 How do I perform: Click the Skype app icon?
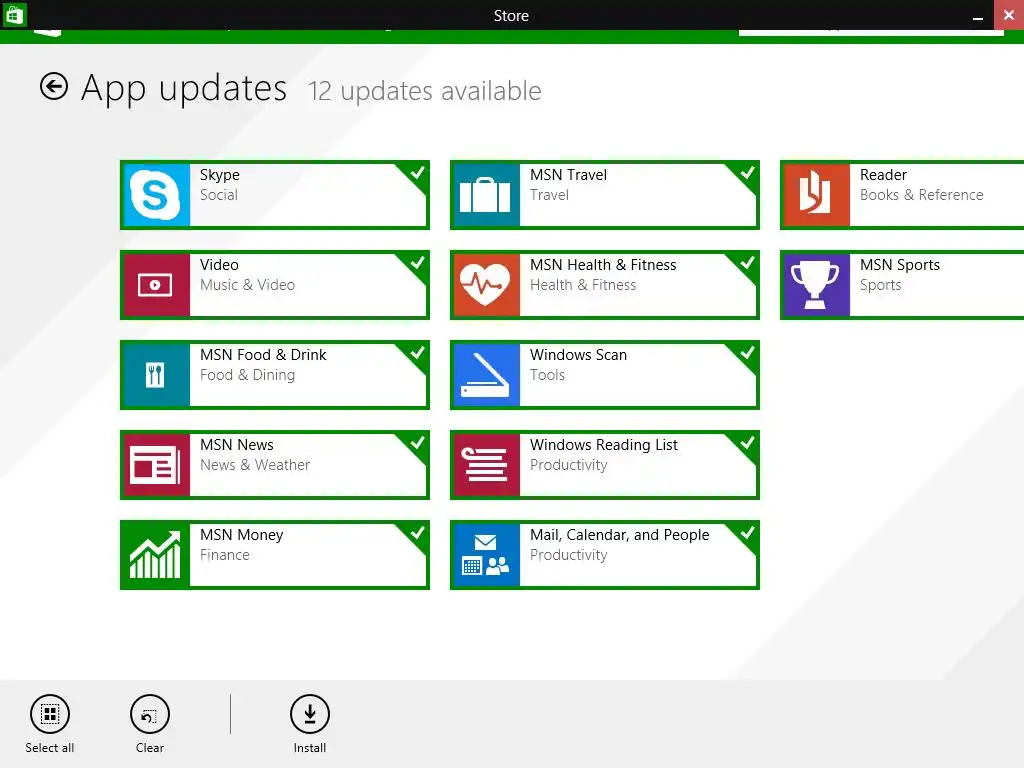pos(155,195)
